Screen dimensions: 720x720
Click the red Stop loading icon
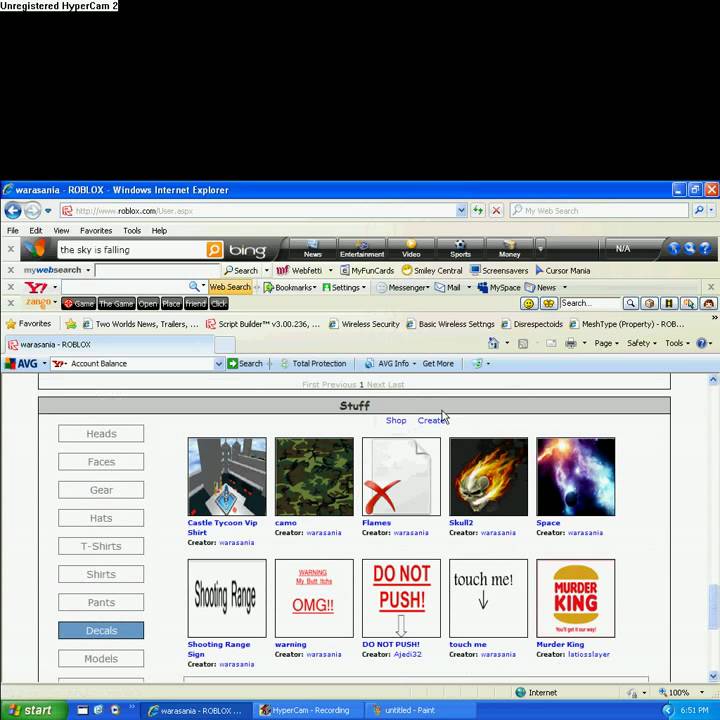coord(496,211)
